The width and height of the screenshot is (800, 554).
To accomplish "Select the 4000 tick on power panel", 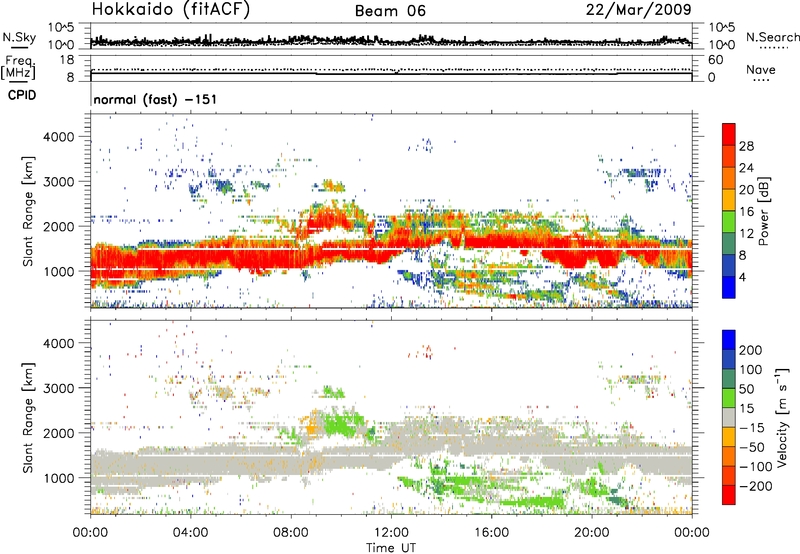I will (59, 137).
